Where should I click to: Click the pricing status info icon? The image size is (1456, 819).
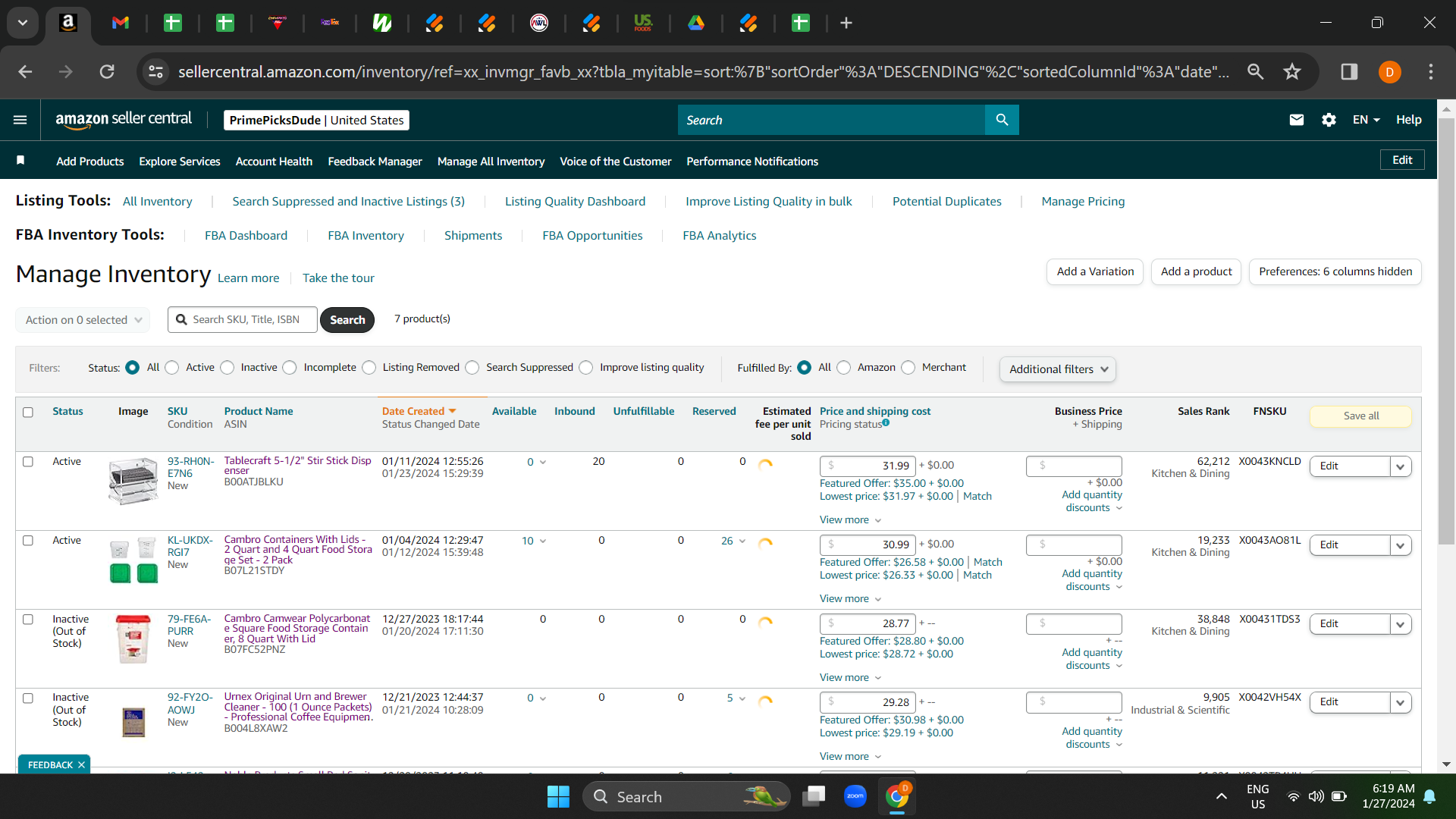tap(886, 423)
